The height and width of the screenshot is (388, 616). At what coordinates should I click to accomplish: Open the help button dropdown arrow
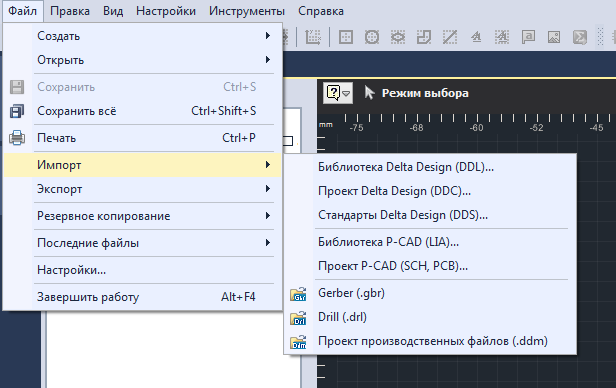coord(346,93)
